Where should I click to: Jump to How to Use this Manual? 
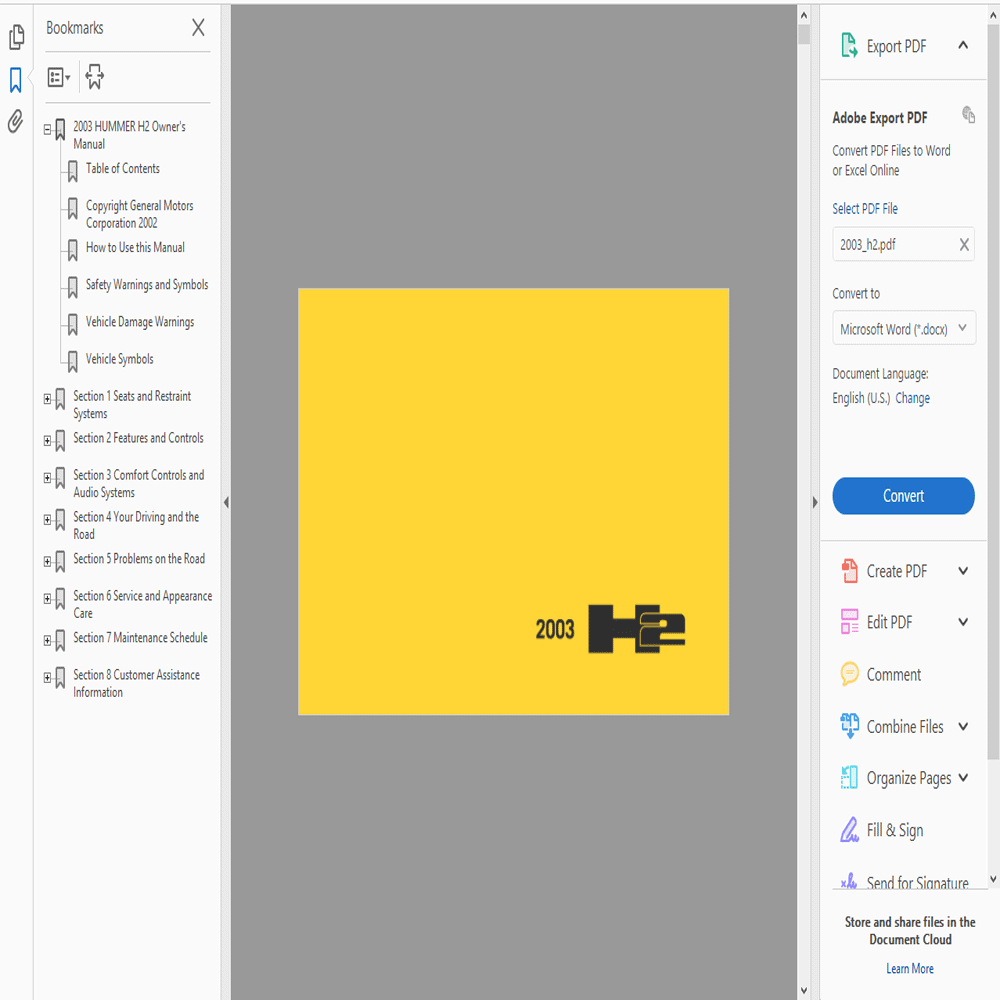point(135,247)
